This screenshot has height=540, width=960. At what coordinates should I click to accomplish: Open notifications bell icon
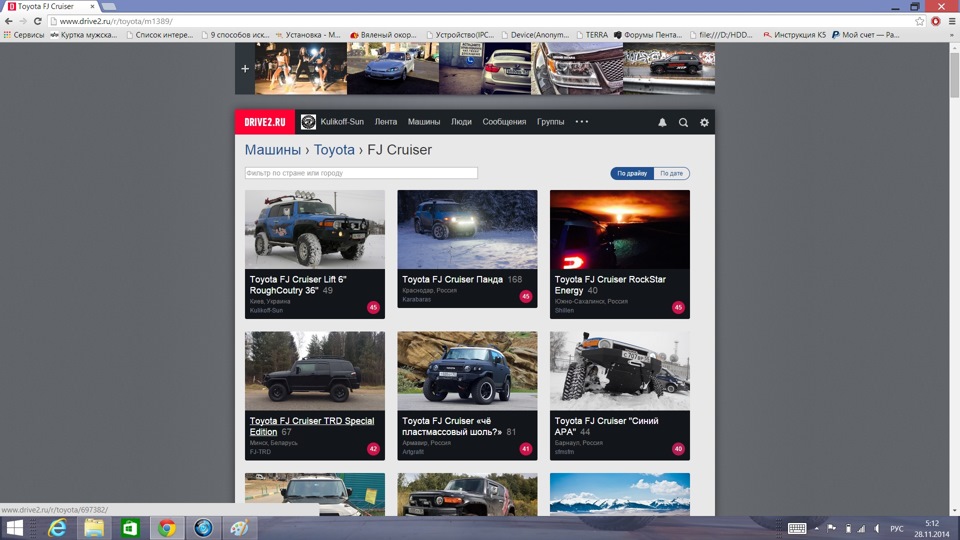pos(662,122)
